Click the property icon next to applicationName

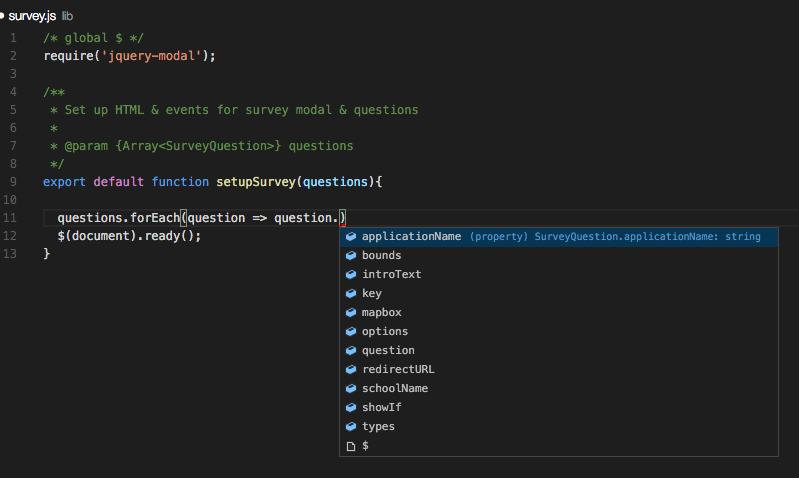(351, 237)
